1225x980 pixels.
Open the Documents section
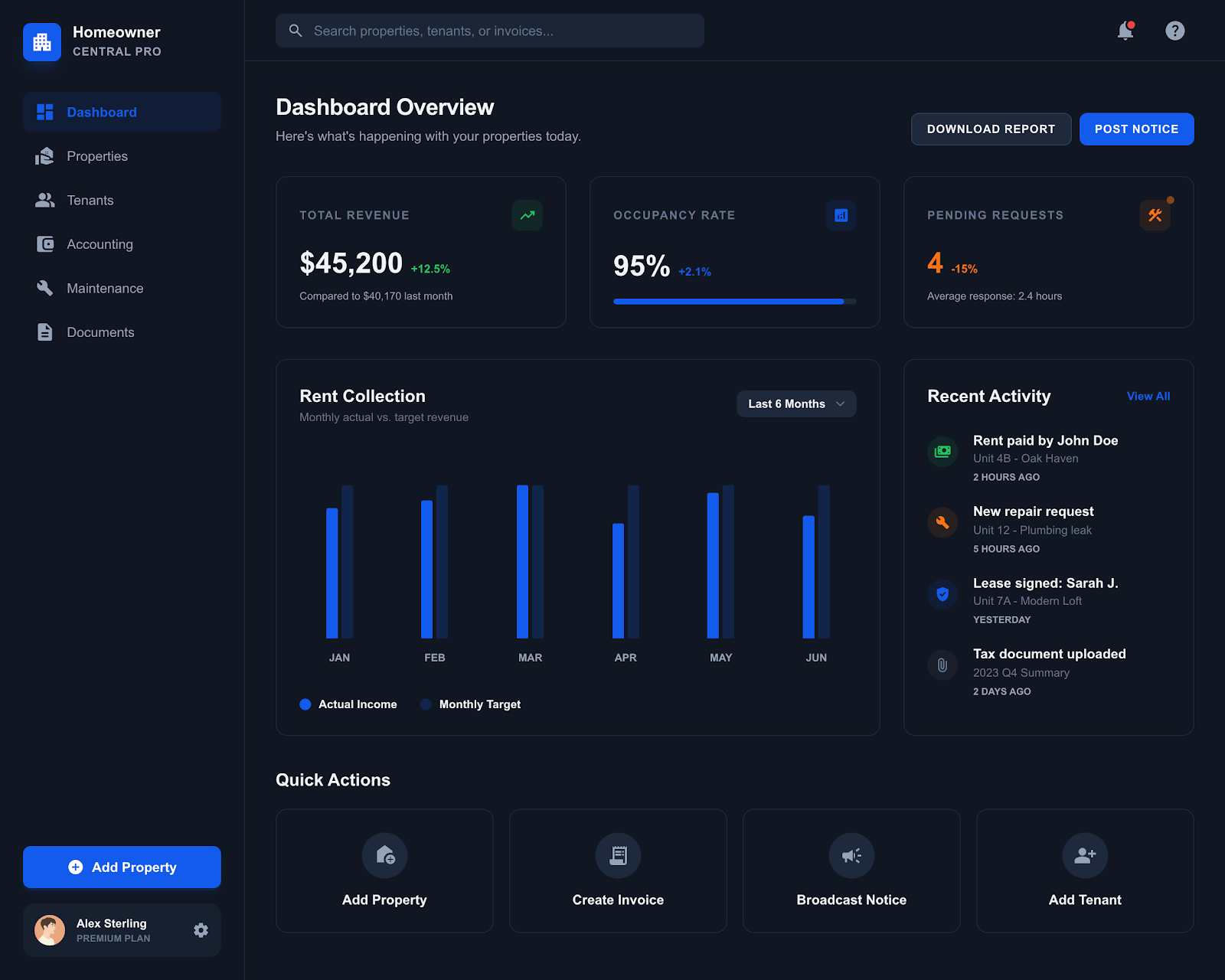pyautogui.click(x=100, y=332)
